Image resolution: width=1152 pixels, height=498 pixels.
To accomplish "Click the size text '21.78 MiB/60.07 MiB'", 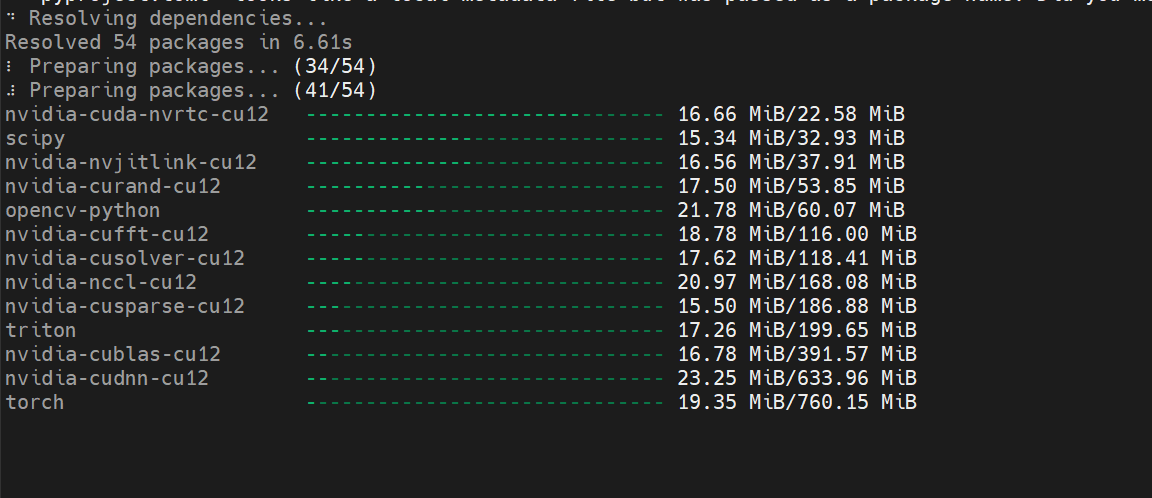I will 791,210.
